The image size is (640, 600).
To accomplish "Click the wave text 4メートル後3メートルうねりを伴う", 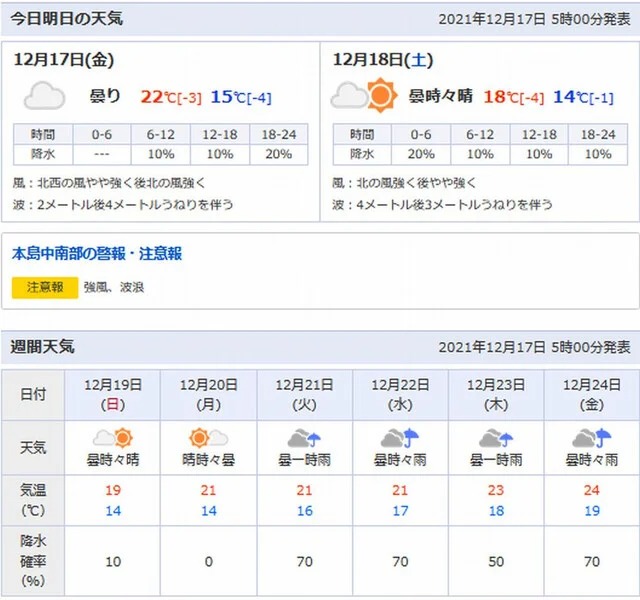I will [x=455, y=204].
